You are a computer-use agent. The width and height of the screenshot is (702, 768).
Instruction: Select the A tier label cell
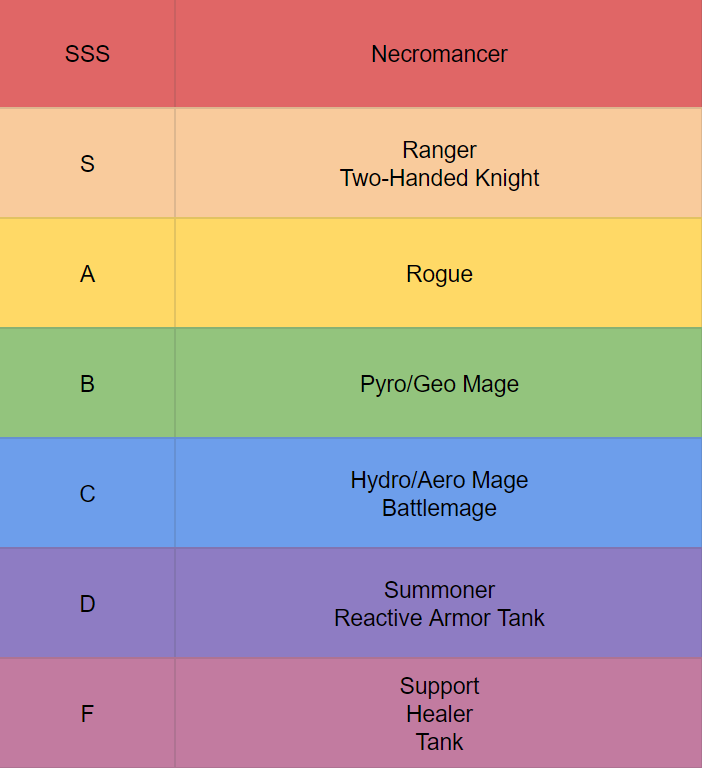tap(87, 273)
